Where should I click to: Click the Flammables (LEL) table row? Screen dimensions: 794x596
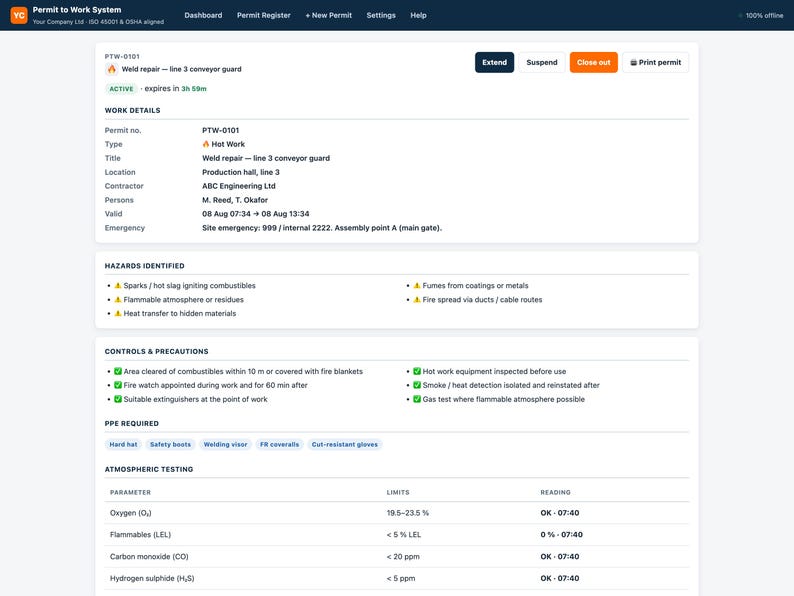point(396,535)
